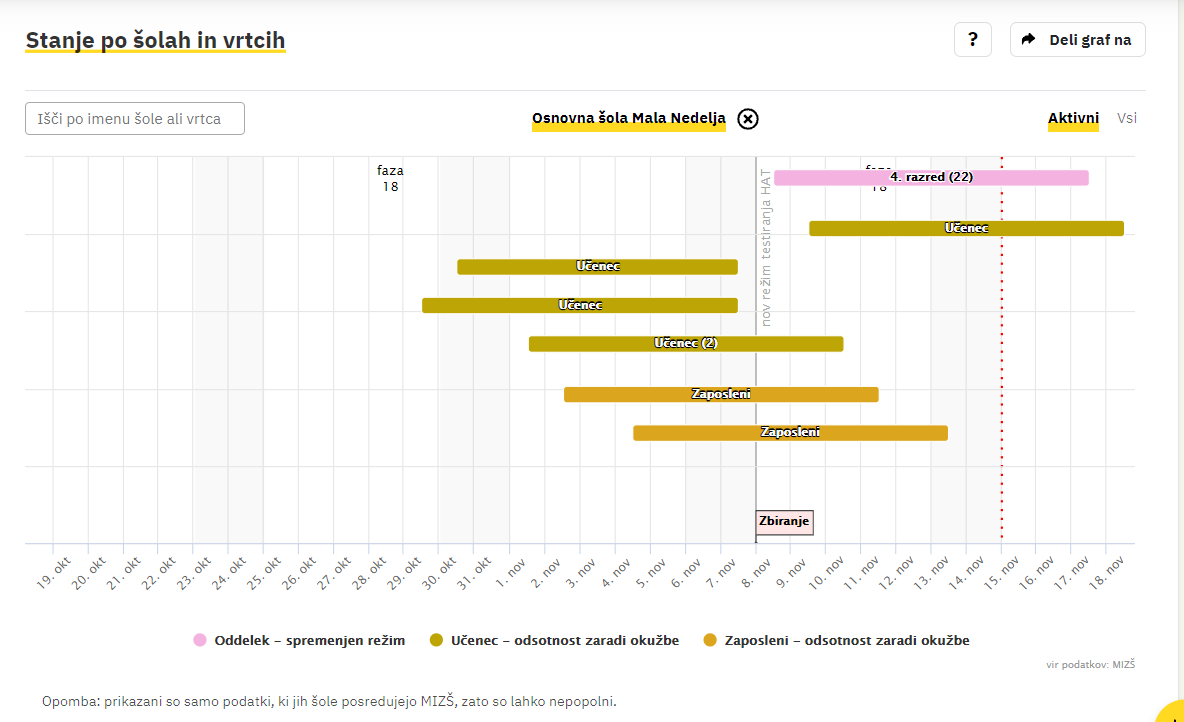Click the Deli graf na button
The image size is (1184, 722).
point(1089,40)
